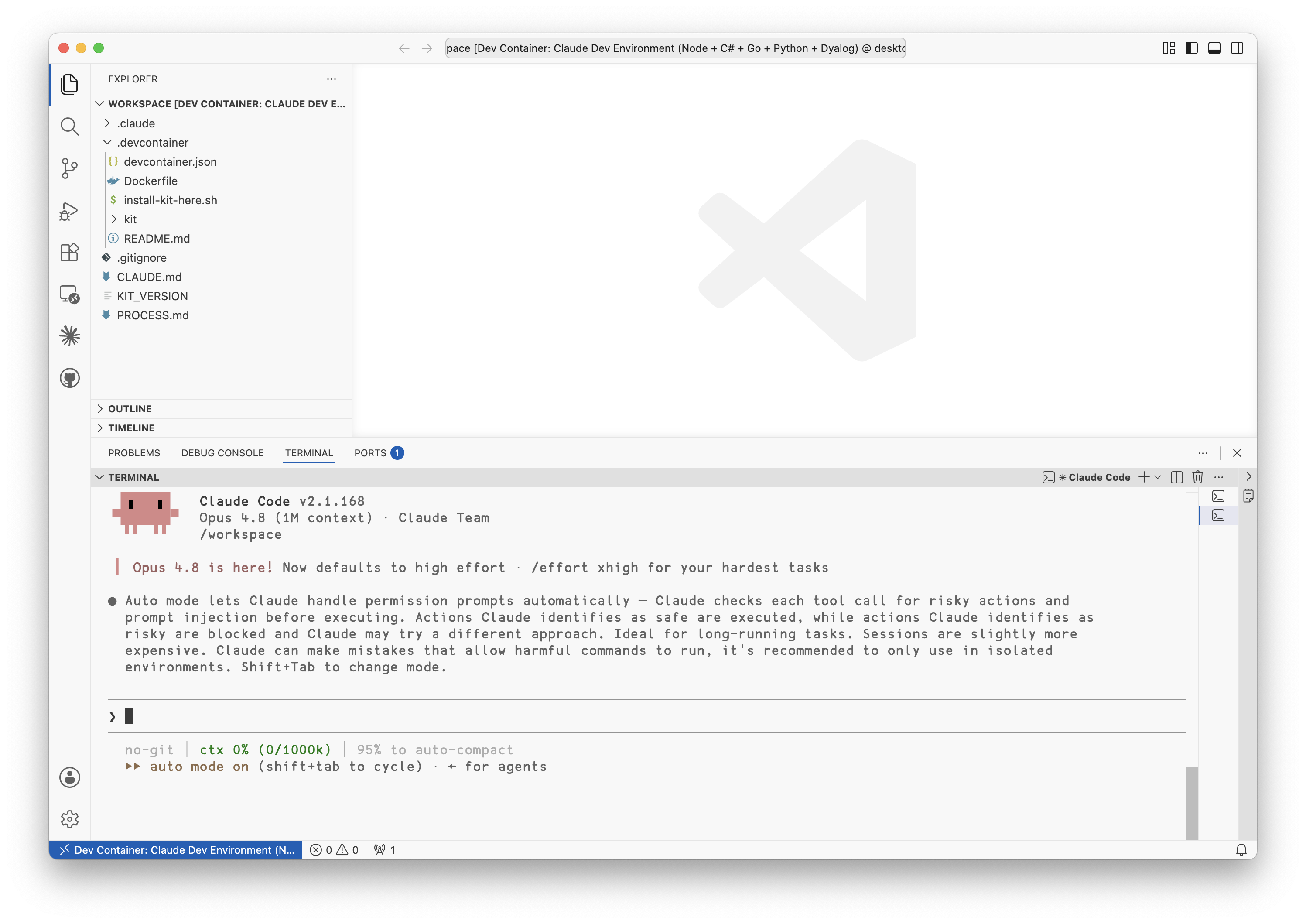
Task: Open the Claude Code starburst icon
Action: 69,336
